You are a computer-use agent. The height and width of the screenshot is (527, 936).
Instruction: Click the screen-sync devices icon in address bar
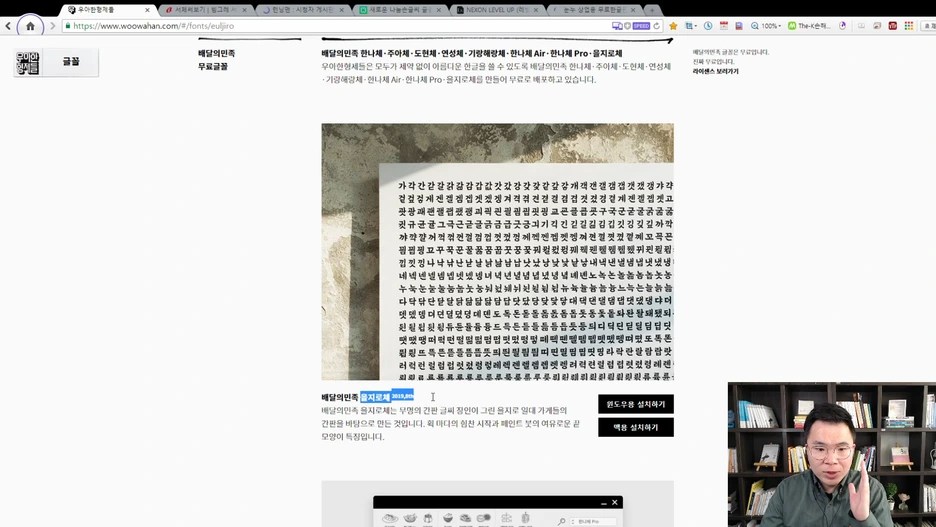tap(617, 26)
